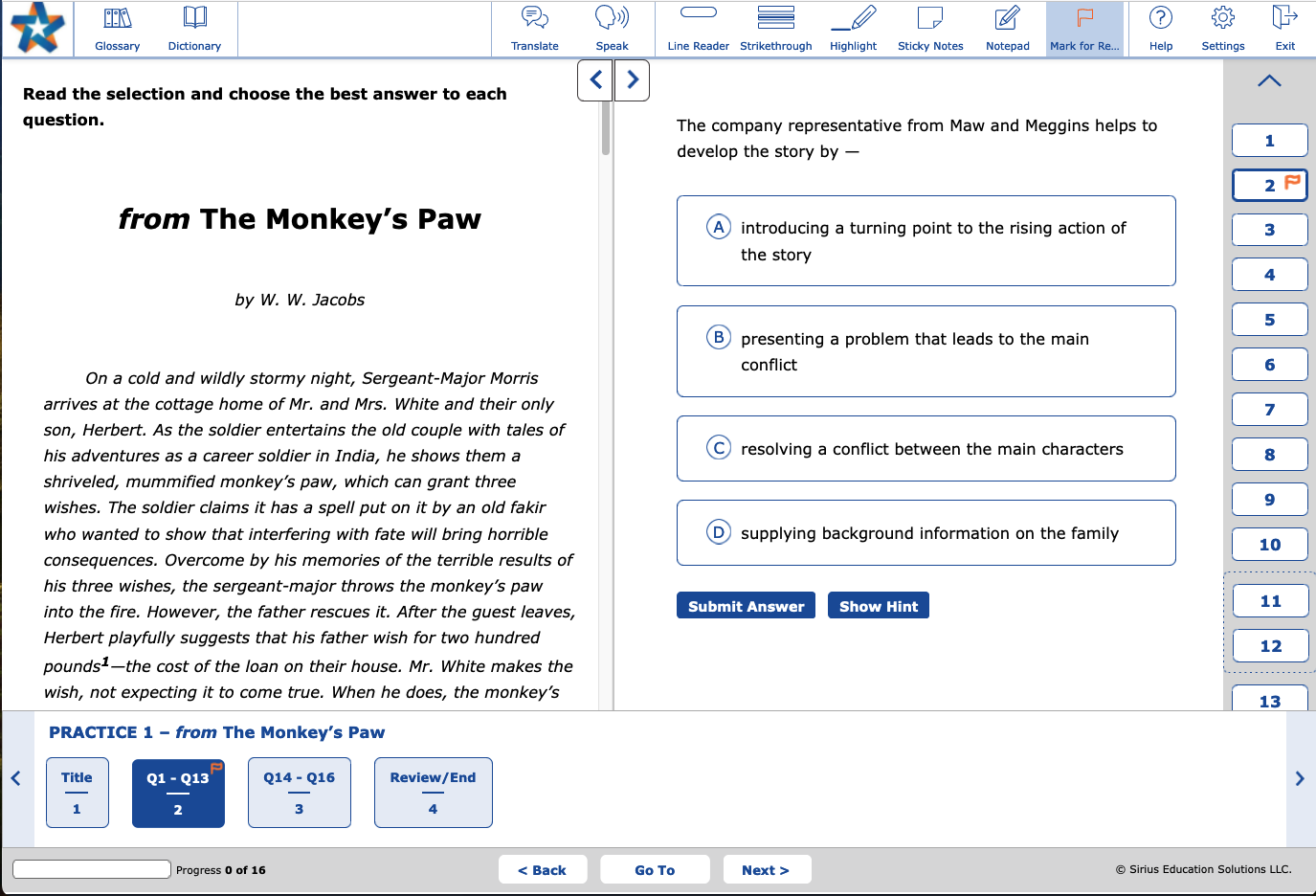The height and width of the screenshot is (896, 1316).
Task: Jump to question 6
Action: coord(1269,365)
